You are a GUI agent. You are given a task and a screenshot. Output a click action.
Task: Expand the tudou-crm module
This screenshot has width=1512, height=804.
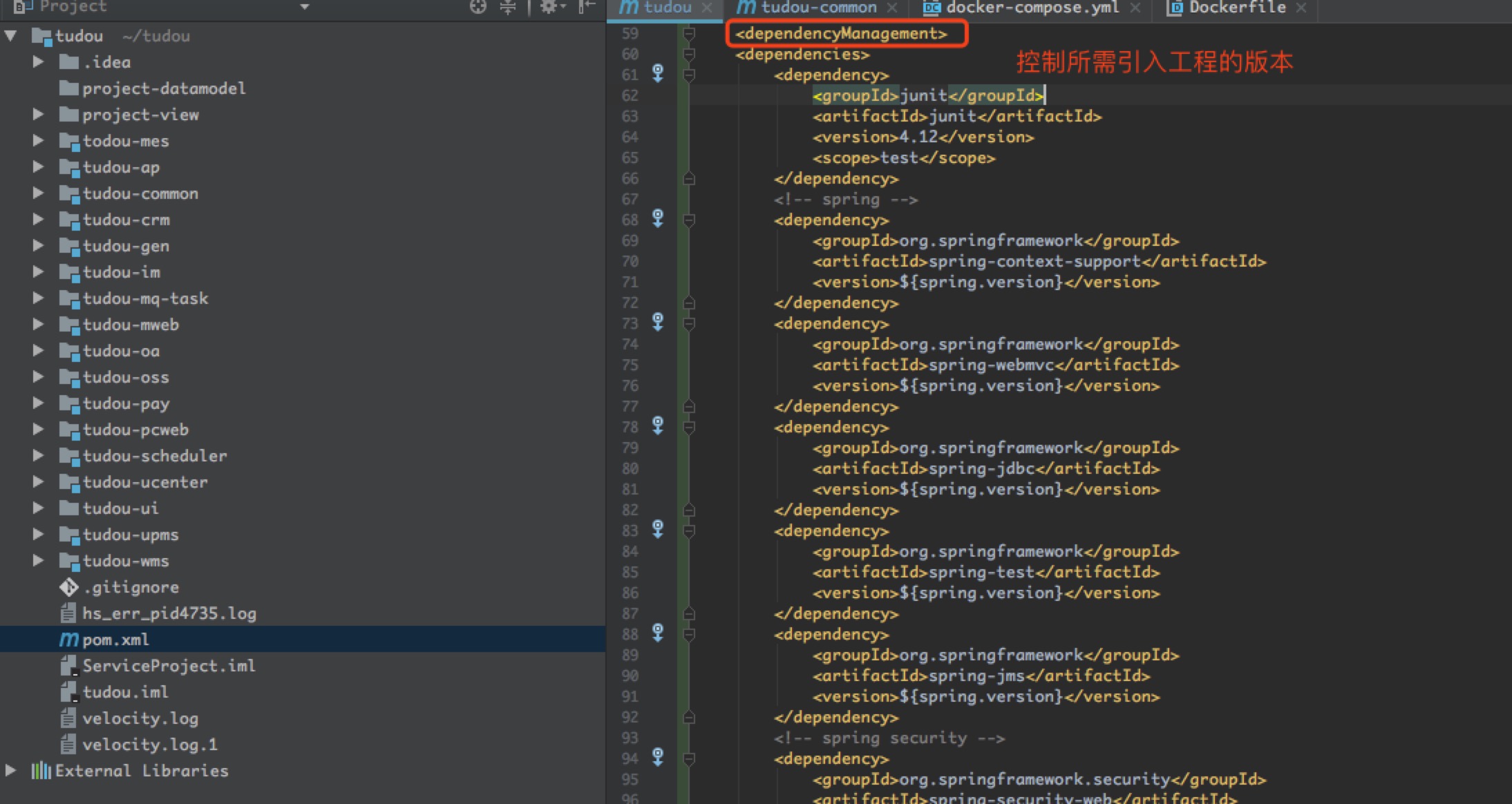(39, 220)
